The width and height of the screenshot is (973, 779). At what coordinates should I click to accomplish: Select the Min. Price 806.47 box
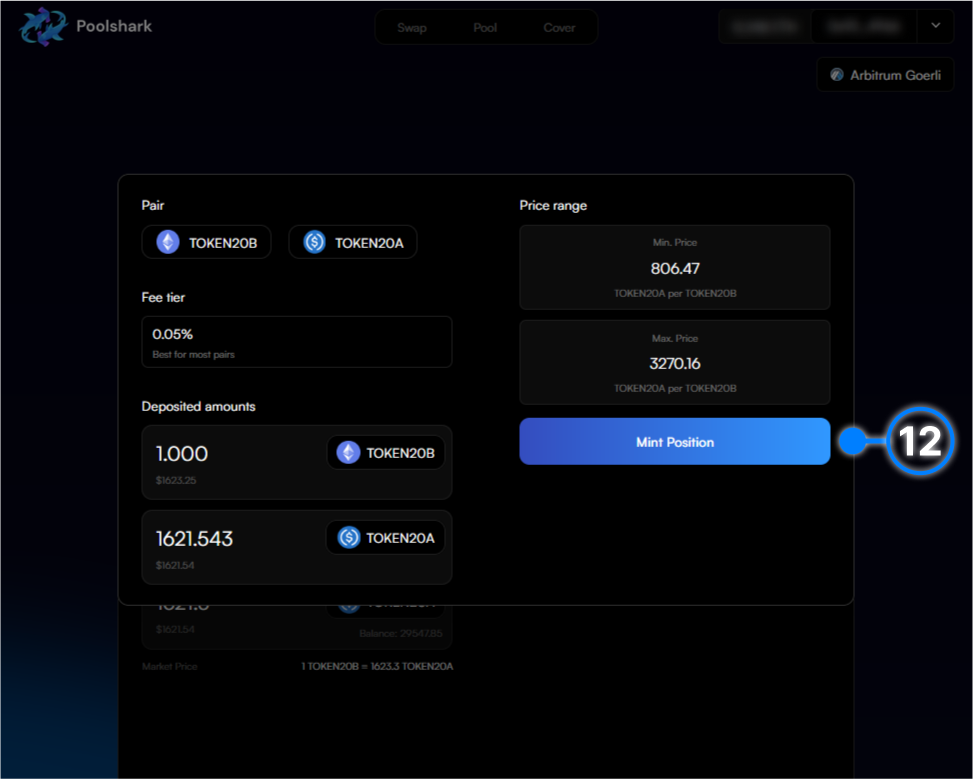pyautogui.click(x=674, y=268)
